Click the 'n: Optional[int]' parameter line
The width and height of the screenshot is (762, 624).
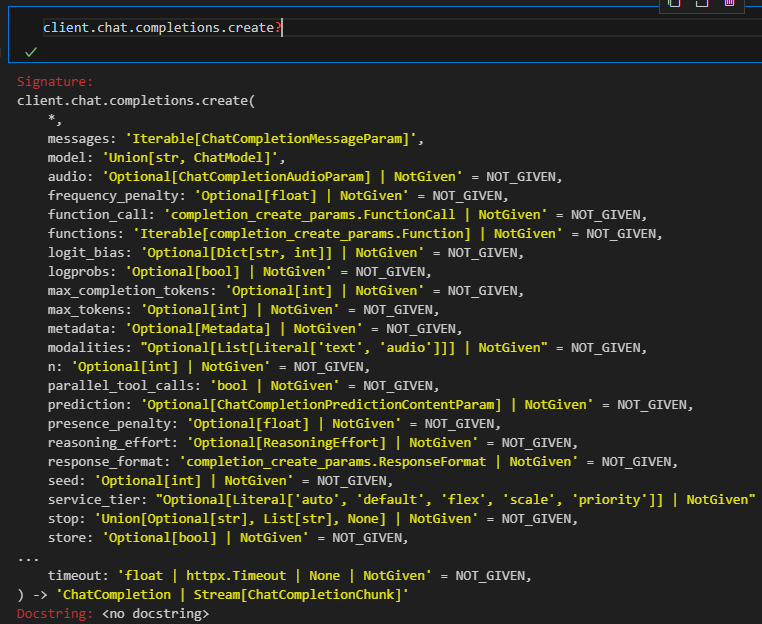pyautogui.click(x=209, y=366)
